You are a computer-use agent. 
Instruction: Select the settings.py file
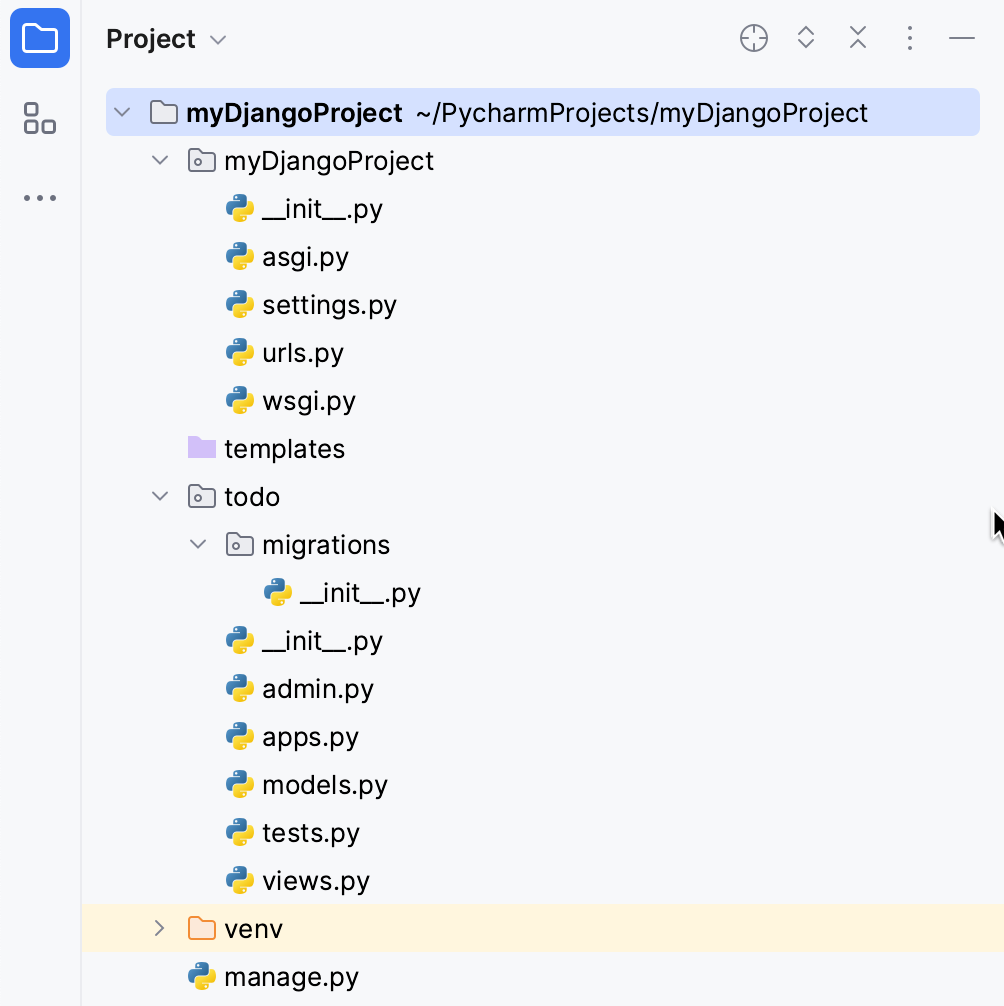click(x=327, y=305)
